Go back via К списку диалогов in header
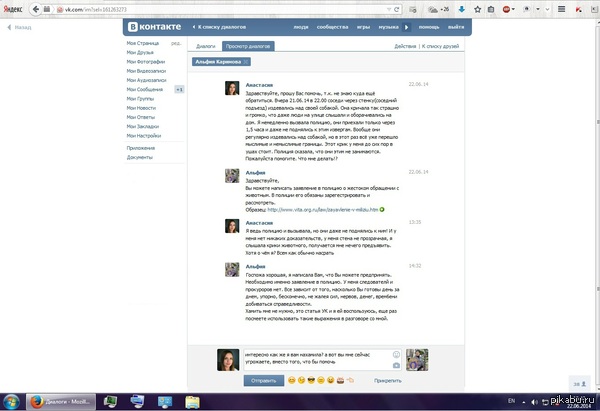600x411 pixels. tap(219, 27)
